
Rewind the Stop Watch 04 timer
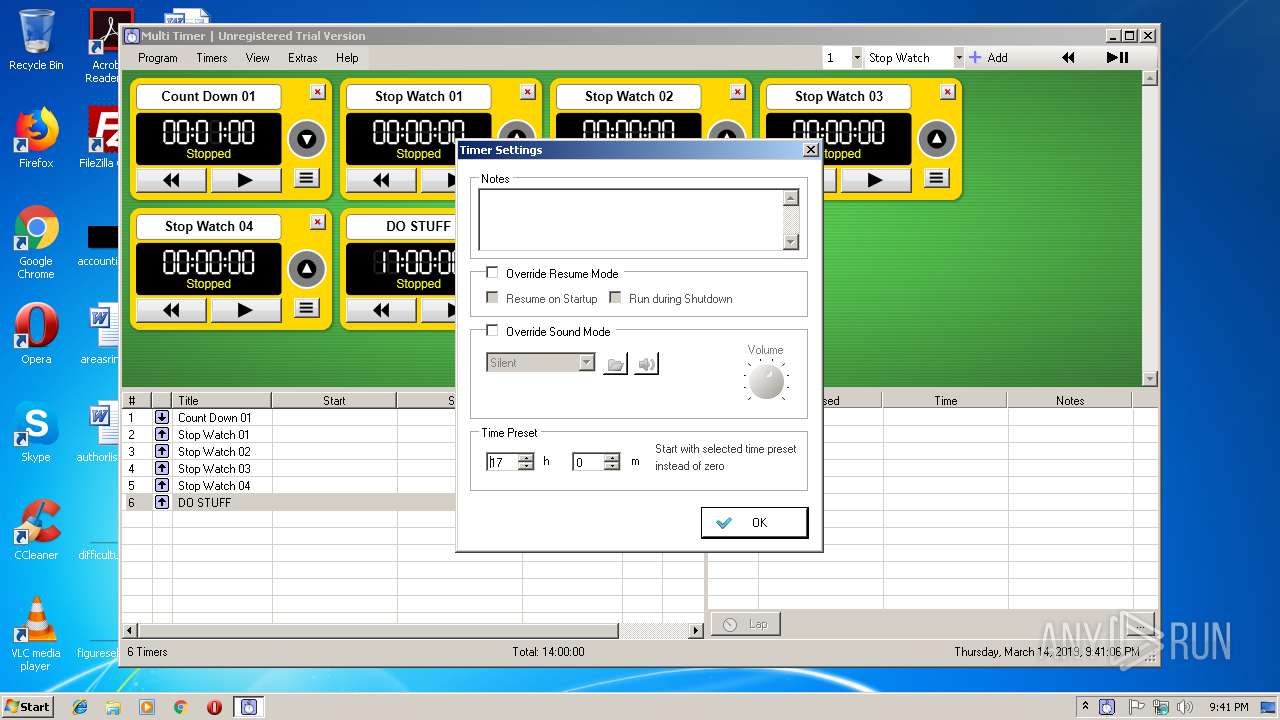171,310
